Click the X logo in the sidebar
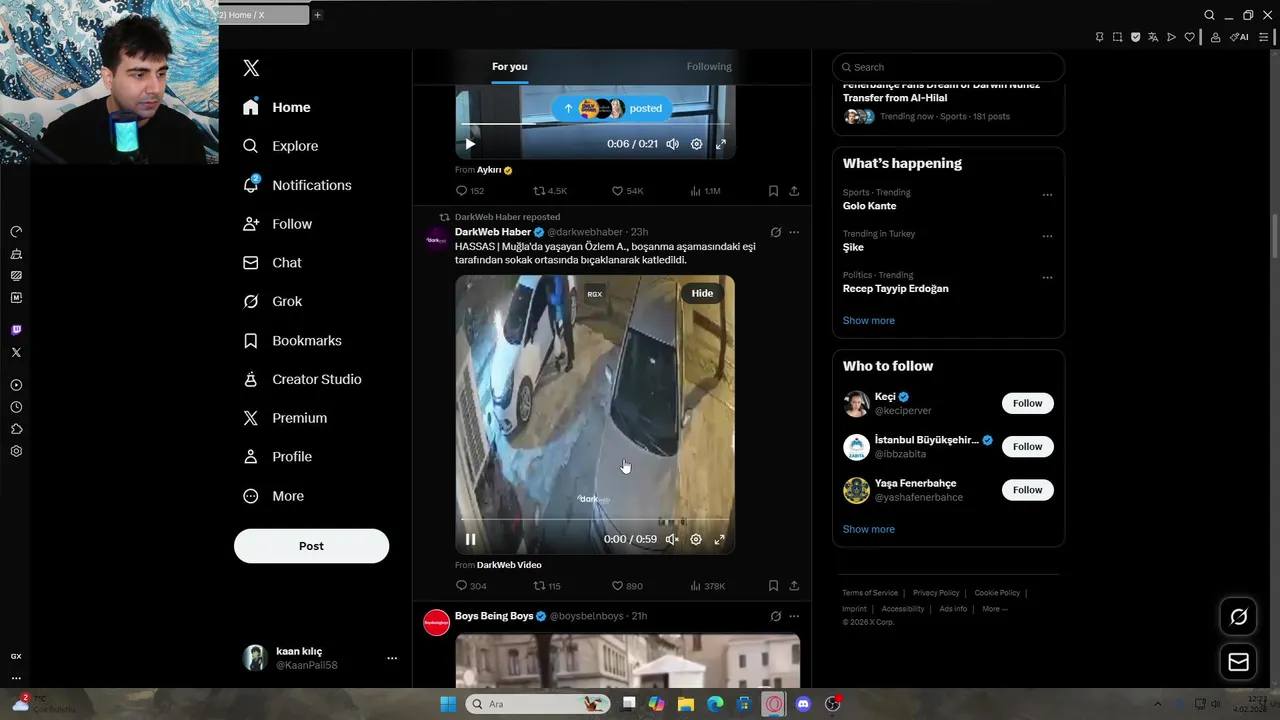The width and height of the screenshot is (1280, 720). [x=251, y=68]
